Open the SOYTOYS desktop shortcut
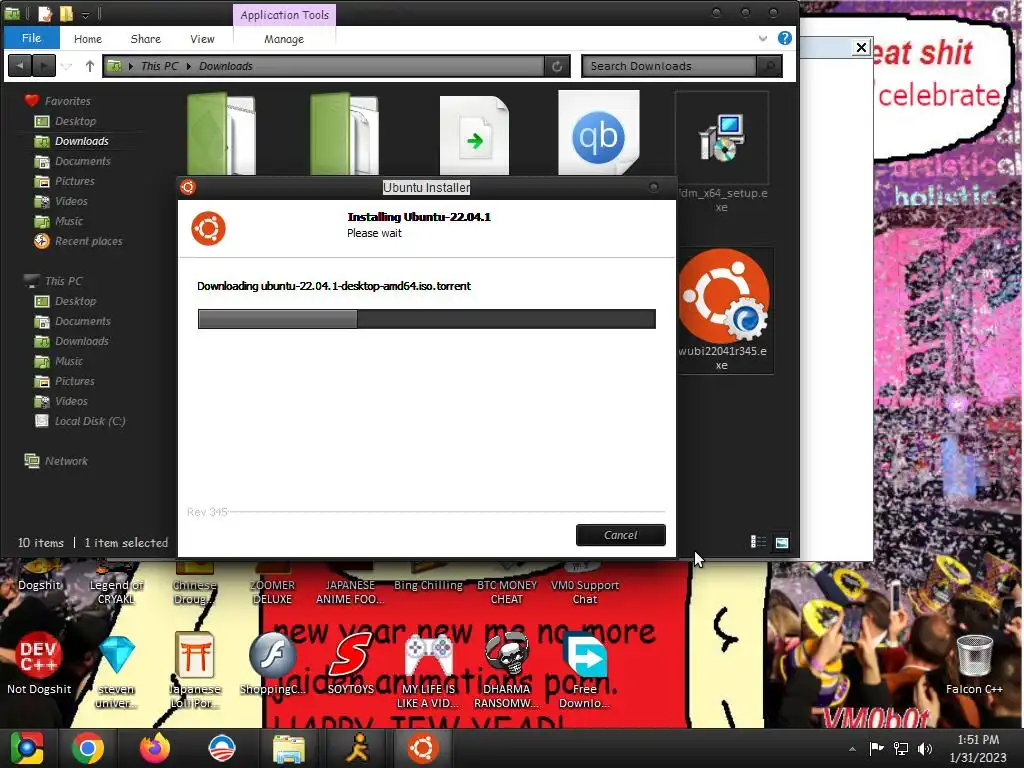The height and width of the screenshot is (768, 1024). (x=351, y=663)
